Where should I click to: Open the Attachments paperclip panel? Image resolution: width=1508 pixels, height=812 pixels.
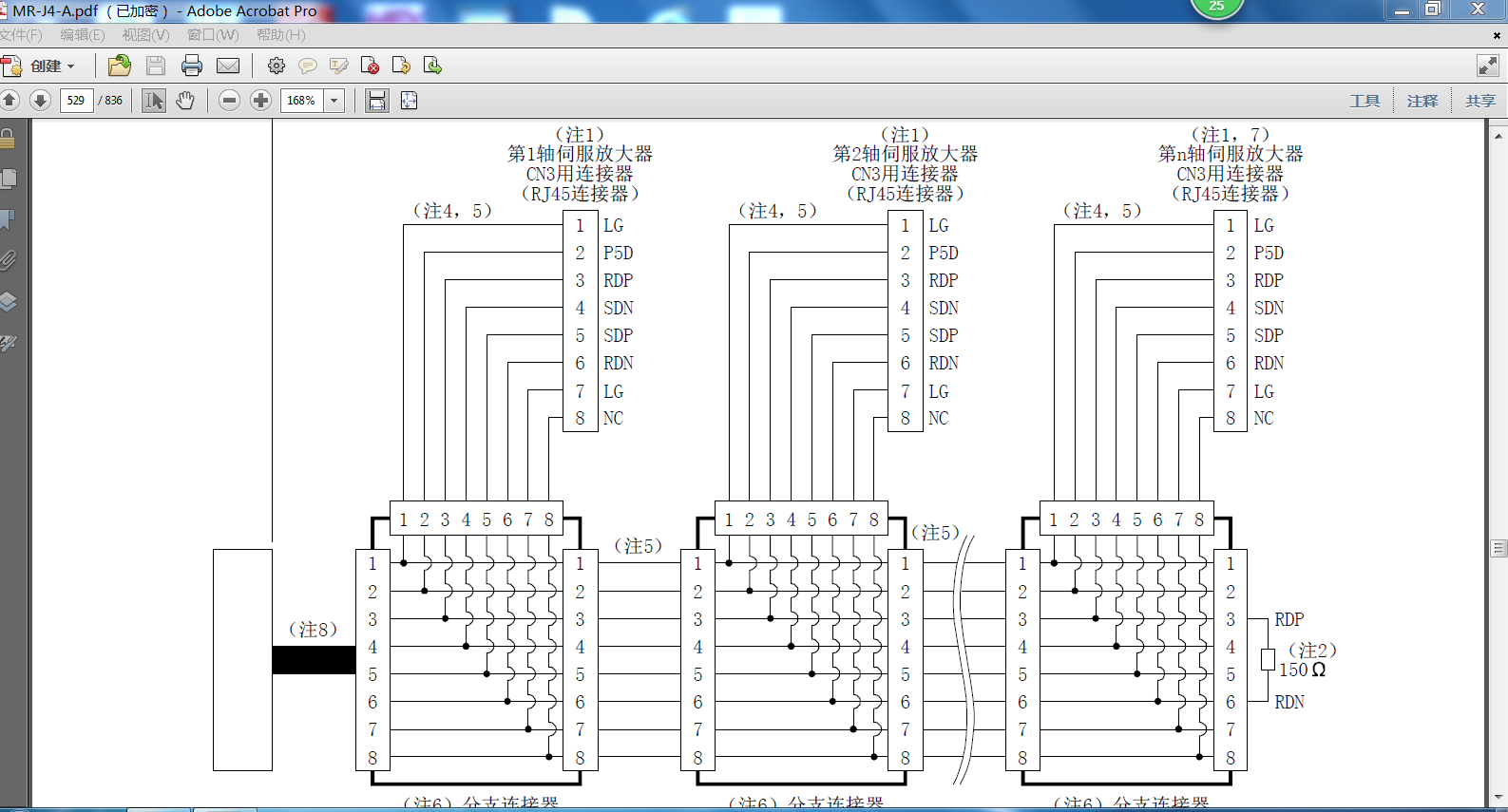(x=9, y=260)
